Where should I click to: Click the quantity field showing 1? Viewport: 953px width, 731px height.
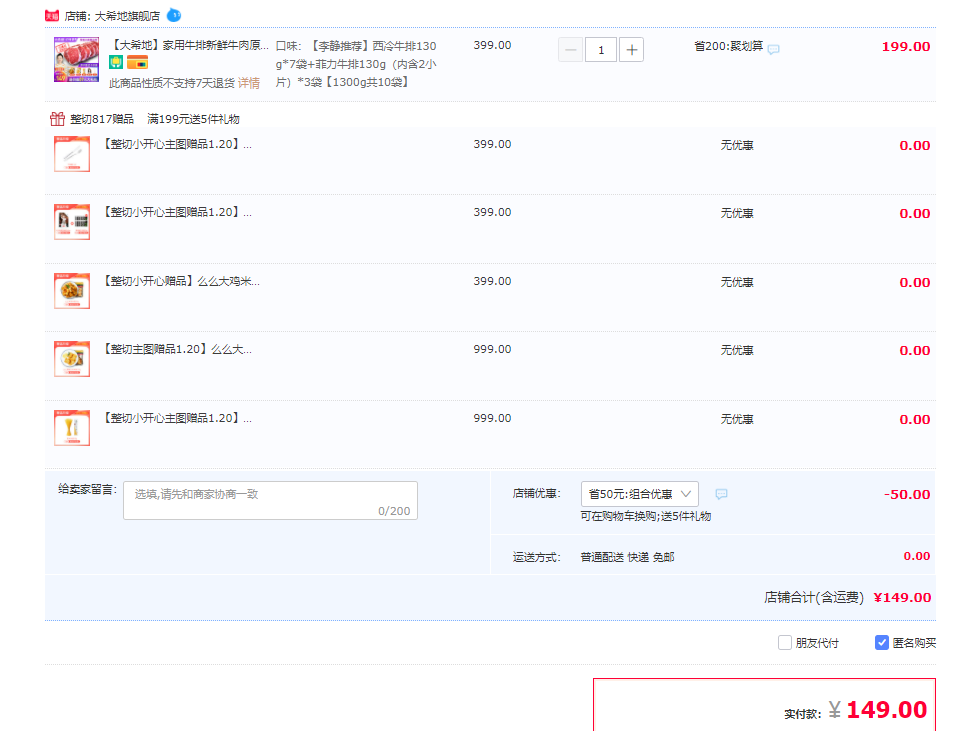pyautogui.click(x=601, y=50)
